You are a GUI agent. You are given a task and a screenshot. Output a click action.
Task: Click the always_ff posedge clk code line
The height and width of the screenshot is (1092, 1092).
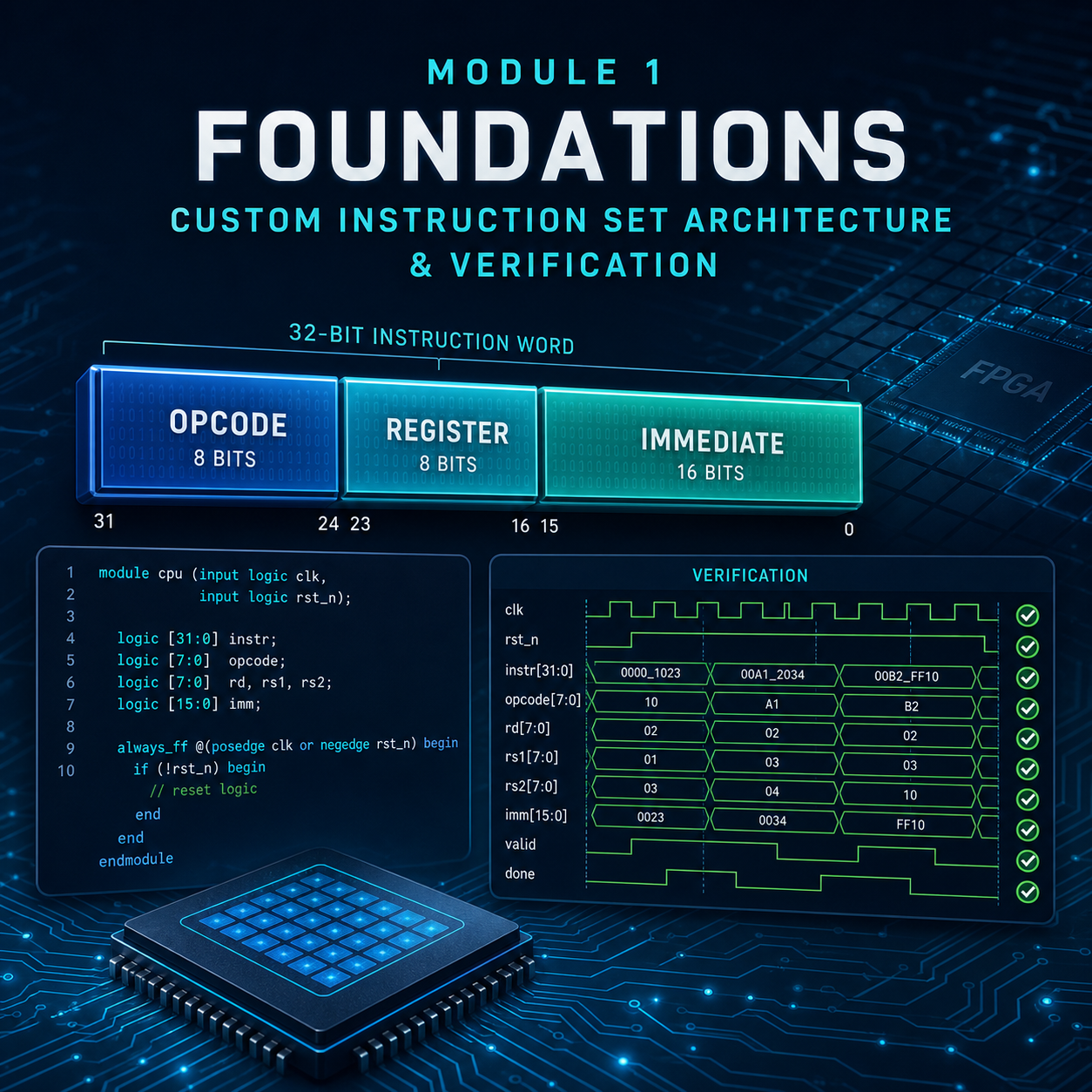[x=287, y=745]
